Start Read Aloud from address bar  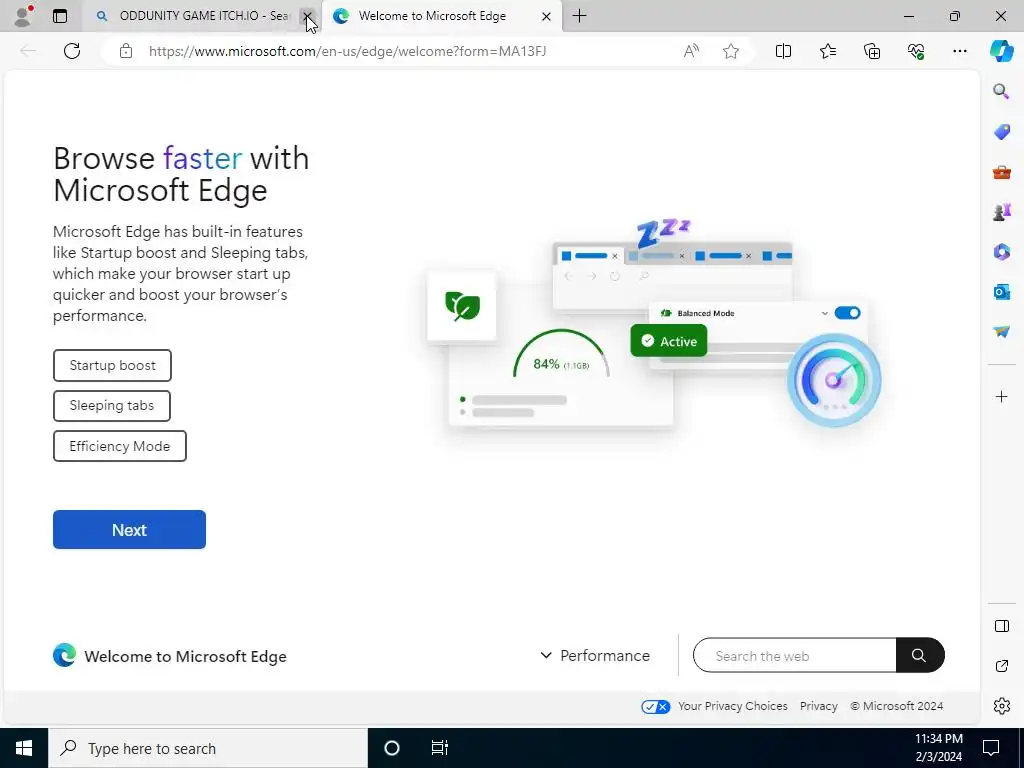click(691, 51)
